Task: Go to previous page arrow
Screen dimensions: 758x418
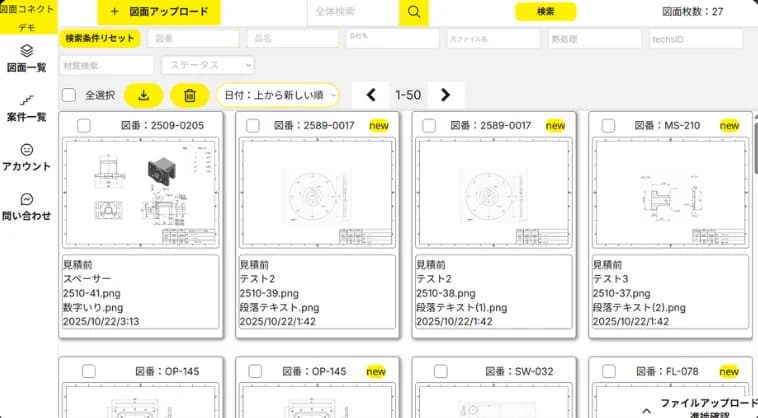Action: point(371,95)
